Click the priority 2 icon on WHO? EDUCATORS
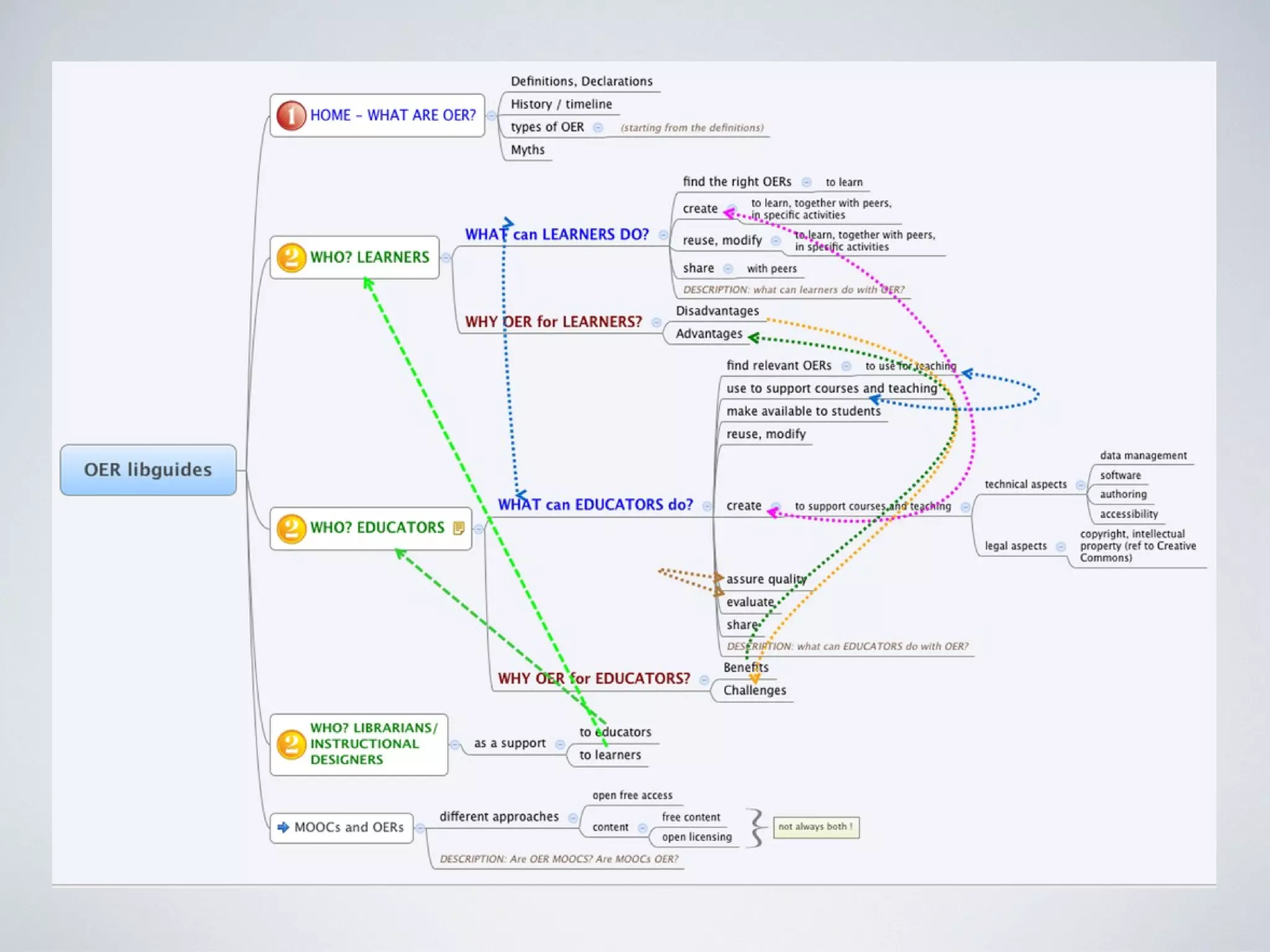 point(291,528)
